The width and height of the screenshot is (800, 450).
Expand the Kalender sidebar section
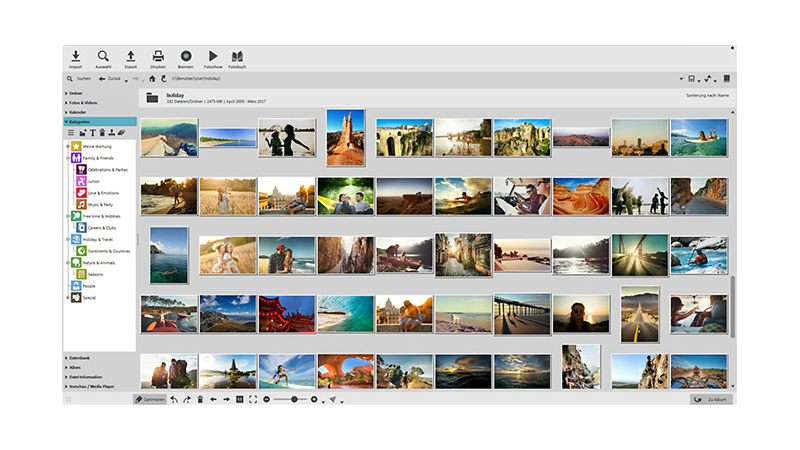(78, 112)
